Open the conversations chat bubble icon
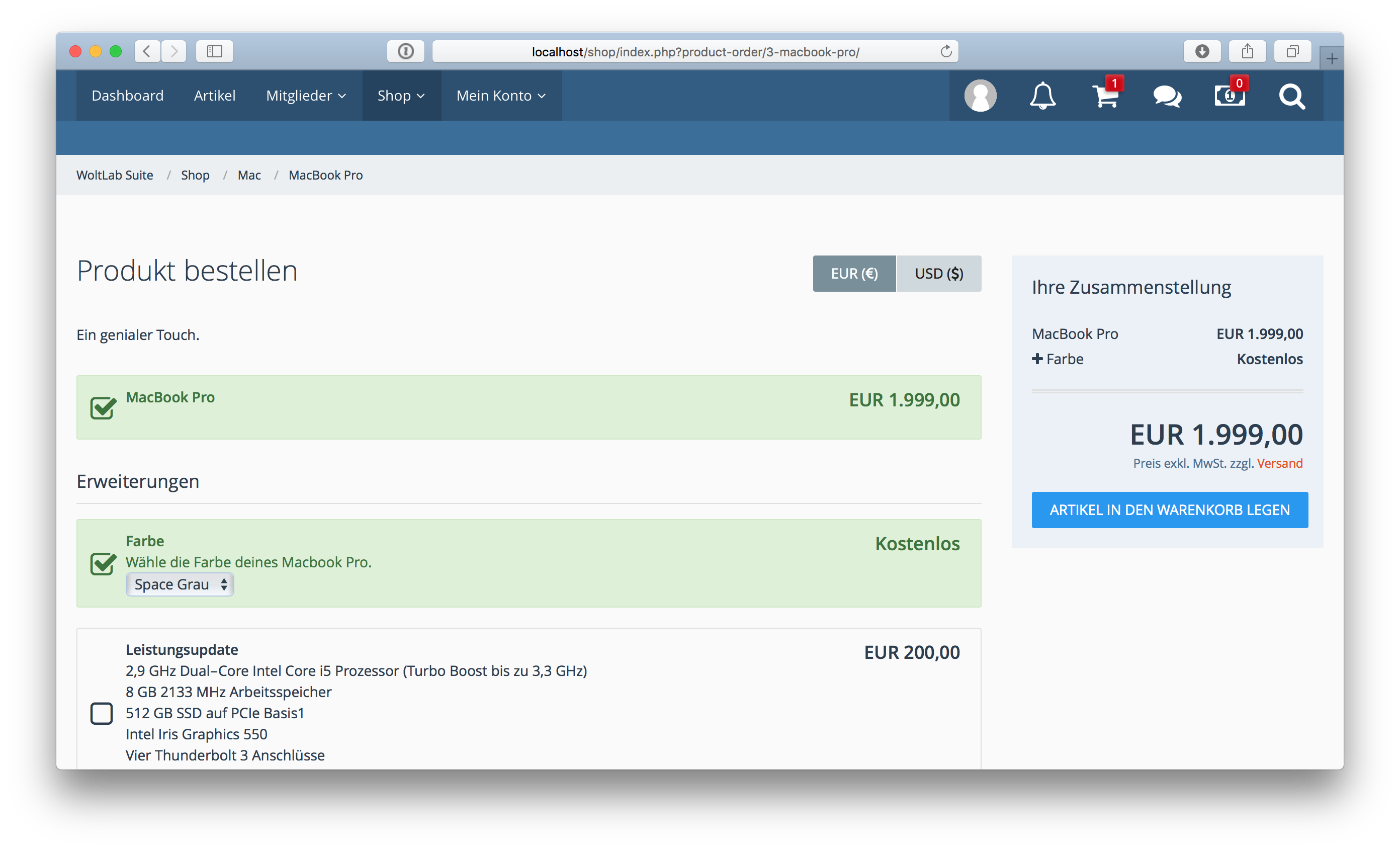 [x=1167, y=96]
